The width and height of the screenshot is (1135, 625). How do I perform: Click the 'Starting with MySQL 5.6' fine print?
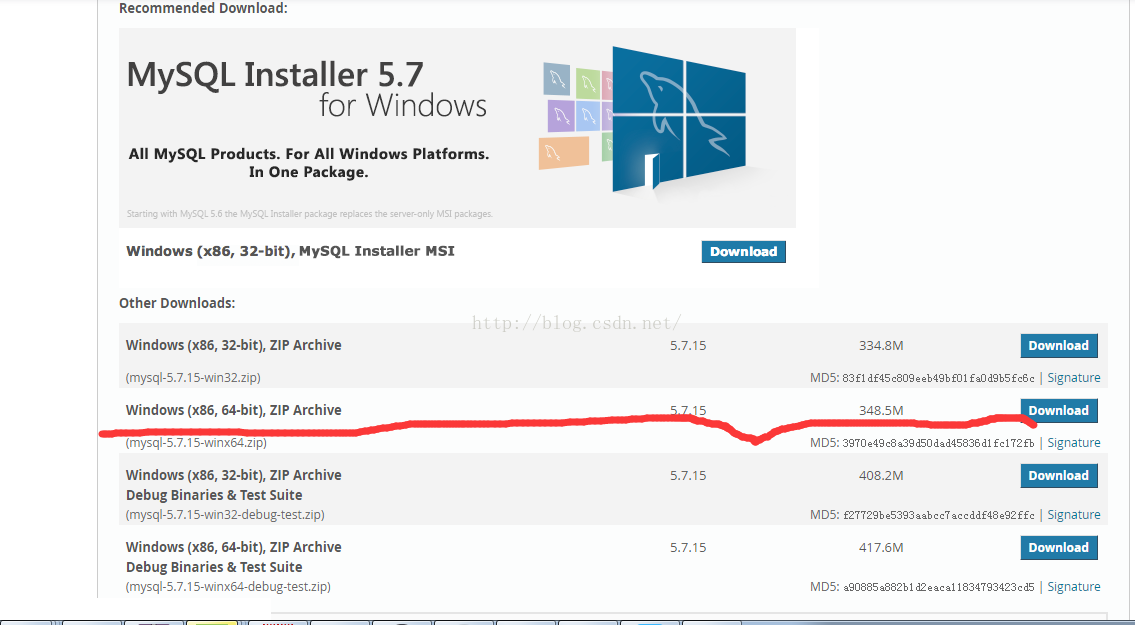coord(310,214)
